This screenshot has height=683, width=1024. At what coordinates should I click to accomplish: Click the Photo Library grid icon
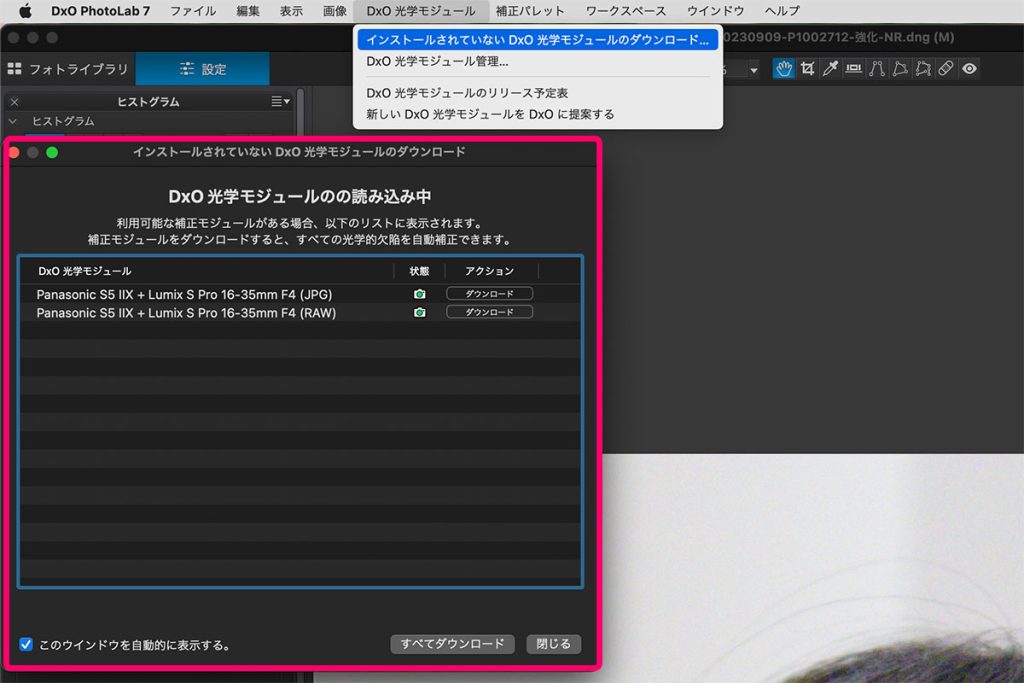[x=14, y=69]
